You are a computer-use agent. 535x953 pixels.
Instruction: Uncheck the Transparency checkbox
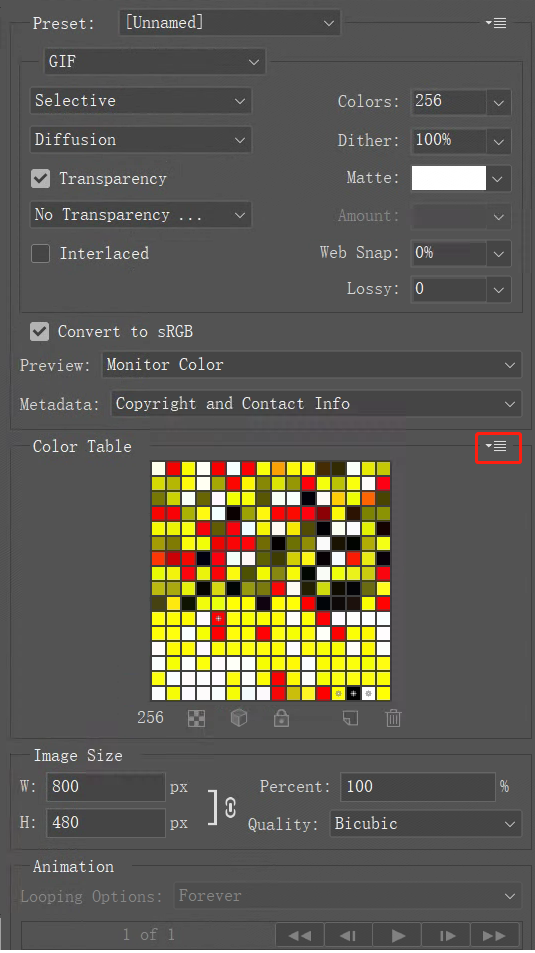[x=41, y=179]
